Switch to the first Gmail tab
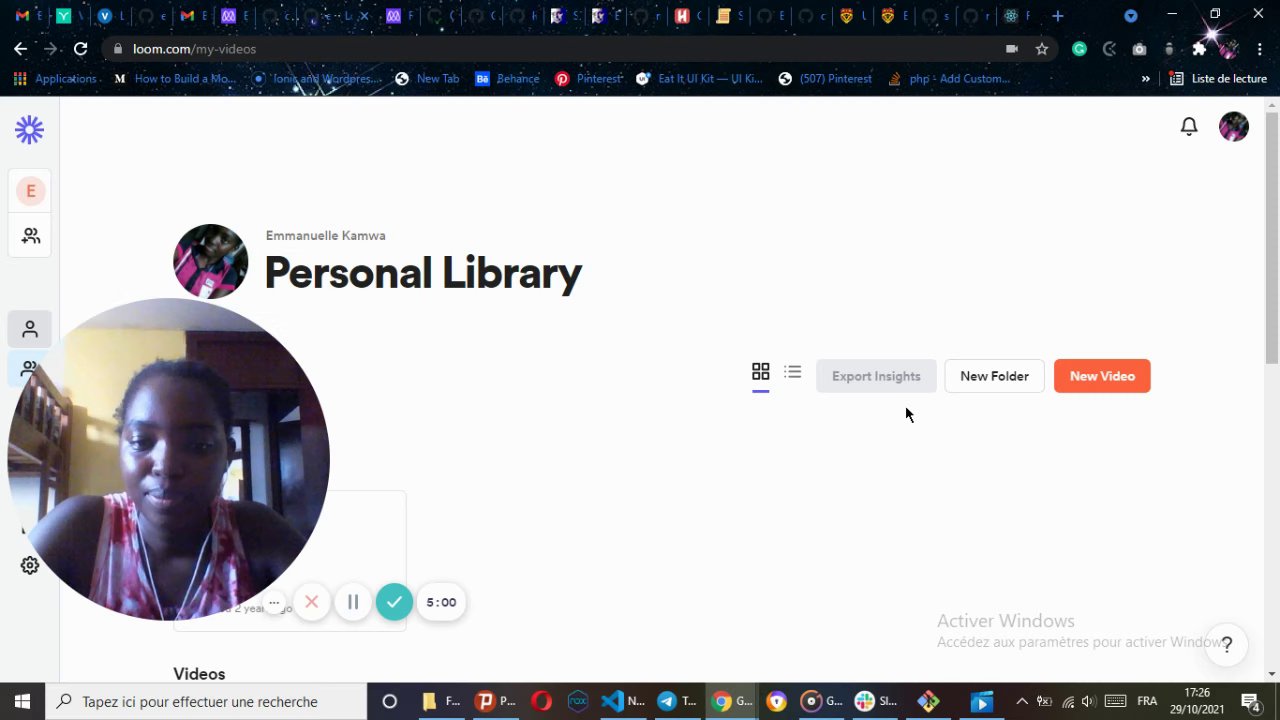 click(x=24, y=16)
